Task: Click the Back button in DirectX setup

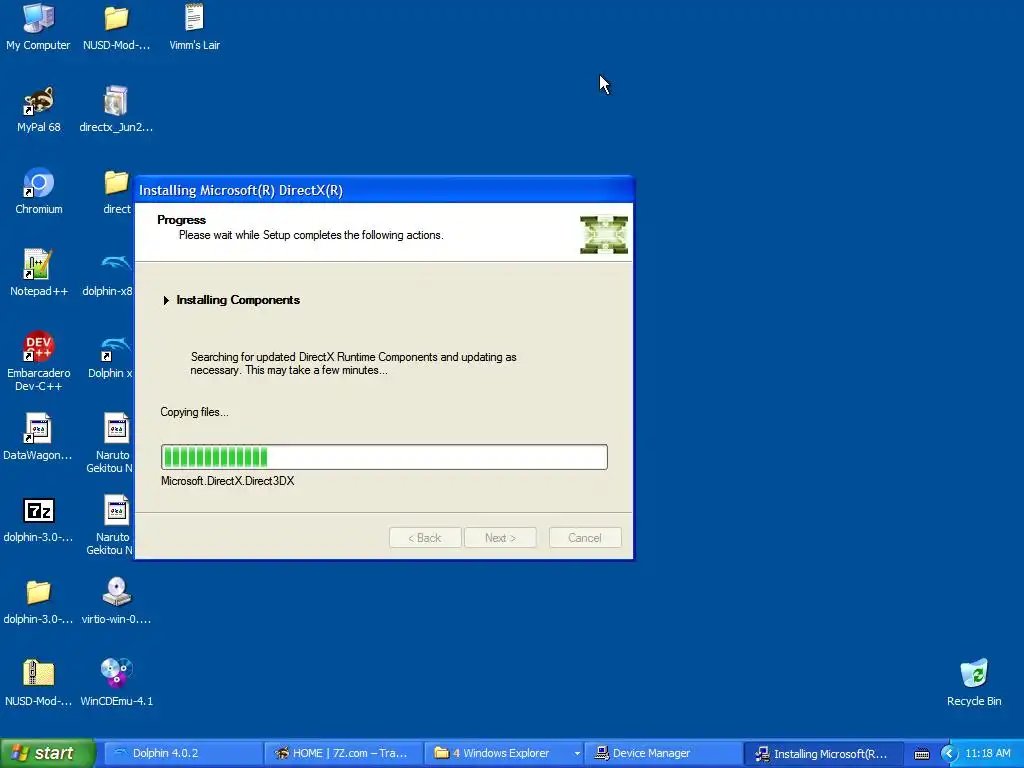Action: coord(425,537)
